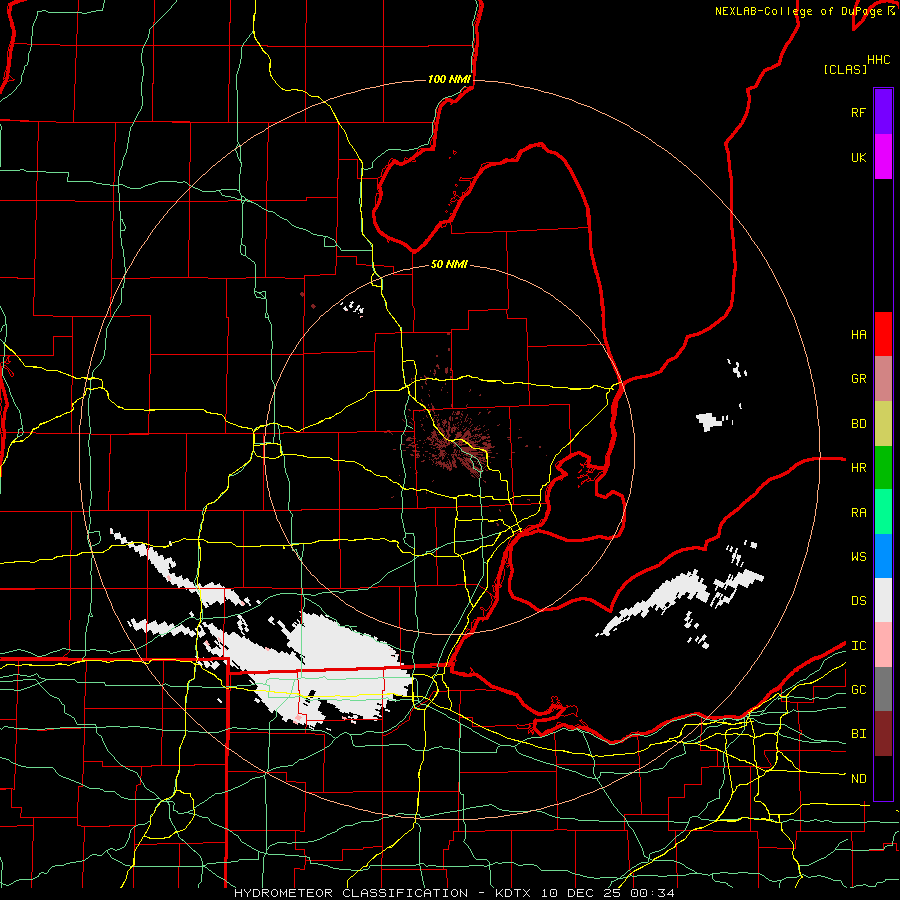Click the Hydrometeor Classification KDTX timestamp caption
The height and width of the screenshot is (900, 900).
(x=454, y=893)
